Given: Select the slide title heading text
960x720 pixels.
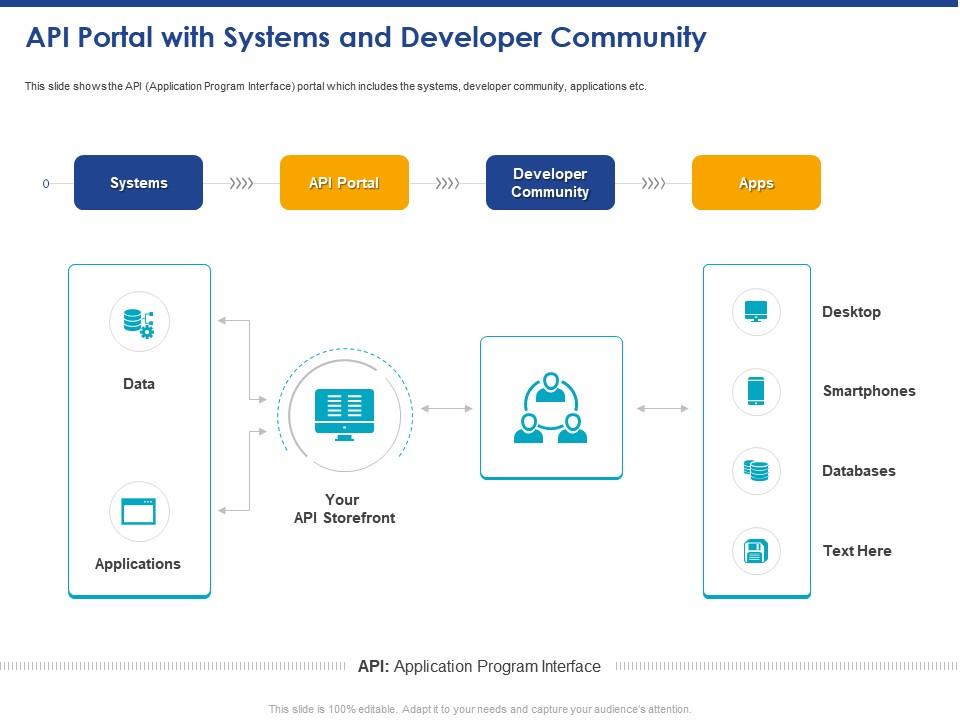Looking at the screenshot, I should click(366, 38).
